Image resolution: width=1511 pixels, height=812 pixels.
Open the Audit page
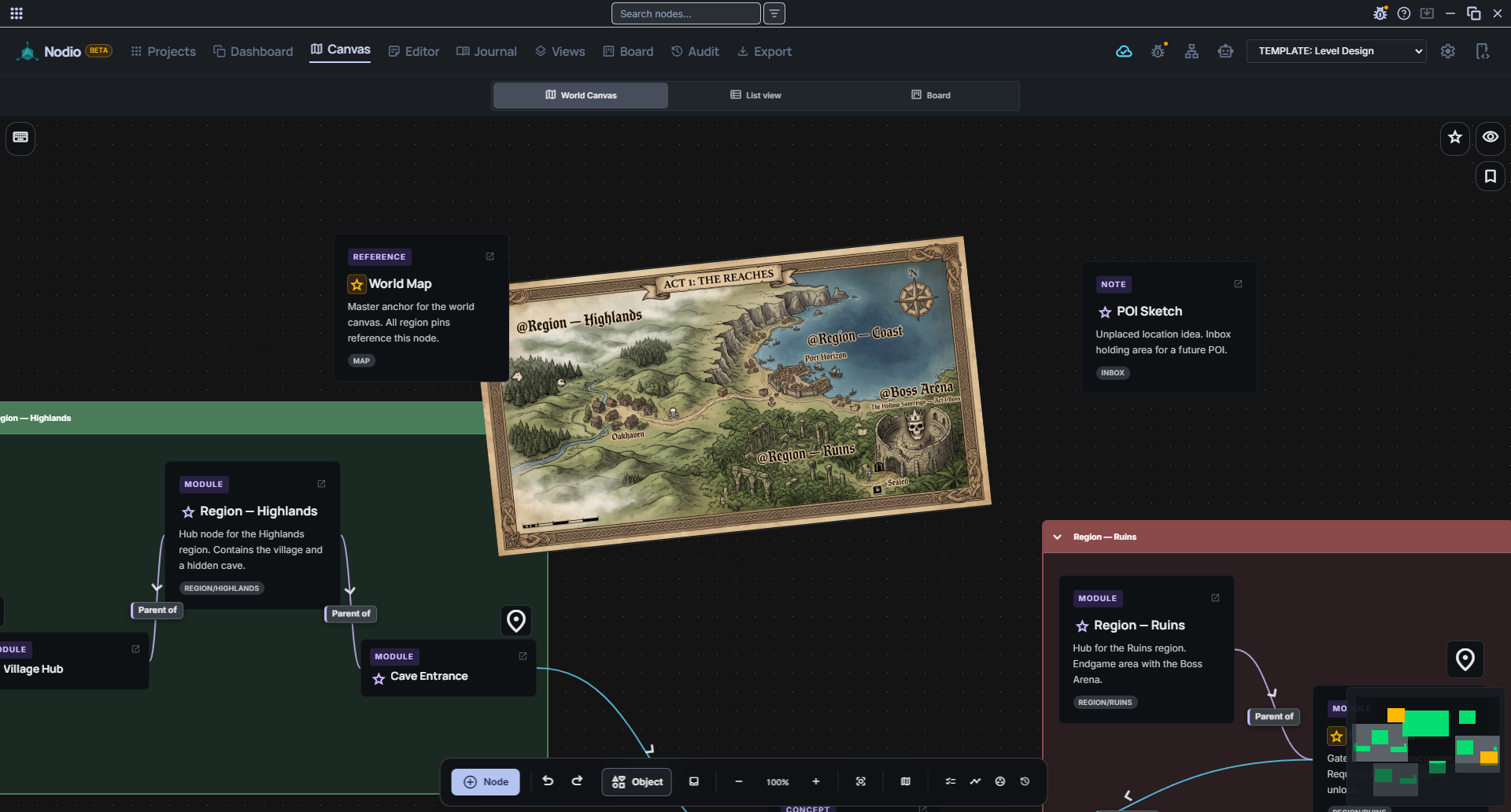[x=695, y=51]
